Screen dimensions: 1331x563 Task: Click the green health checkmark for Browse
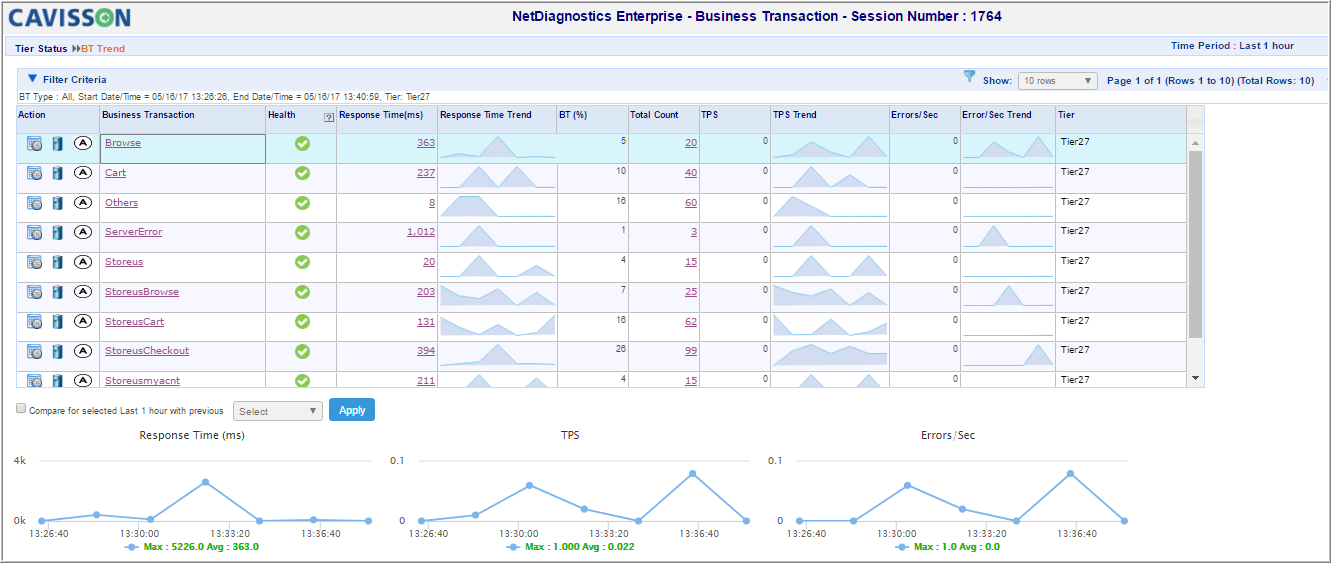click(302, 144)
